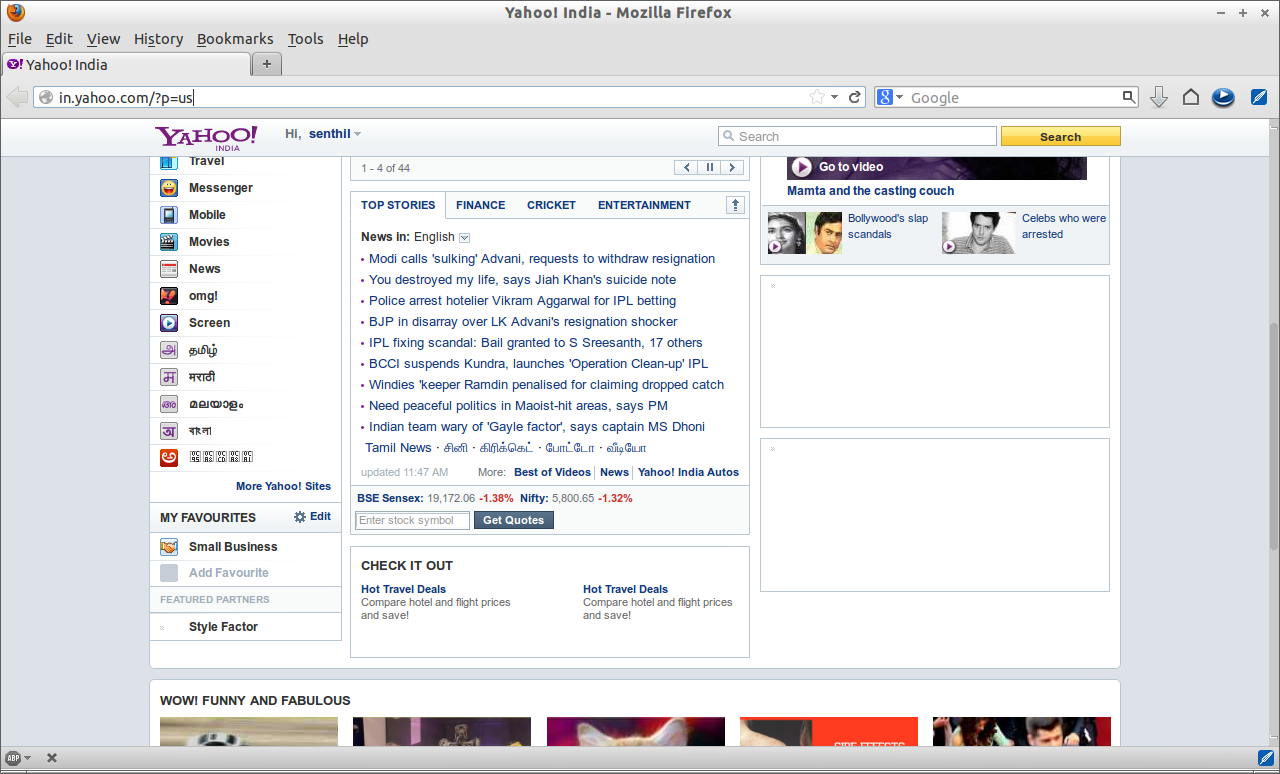Open the History menu

(x=158, y=39)
